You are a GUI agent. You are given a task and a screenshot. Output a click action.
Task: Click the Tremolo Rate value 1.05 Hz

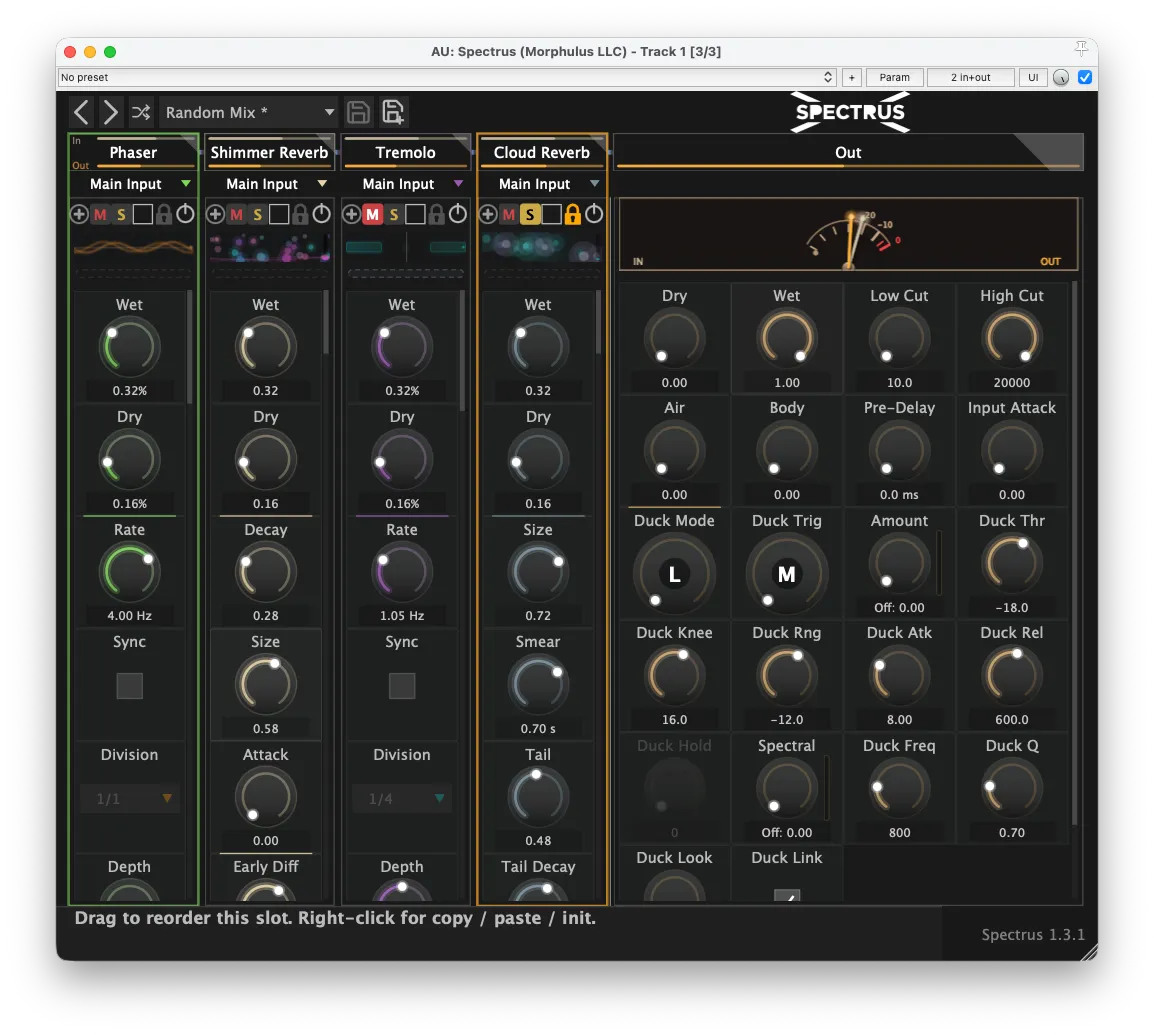click(402, 615)
